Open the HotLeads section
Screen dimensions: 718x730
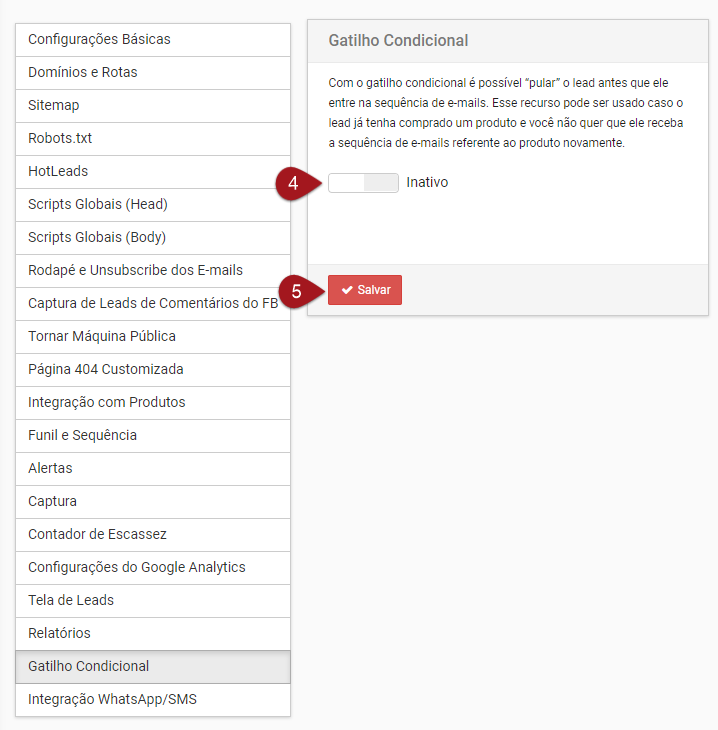(58, 172)
